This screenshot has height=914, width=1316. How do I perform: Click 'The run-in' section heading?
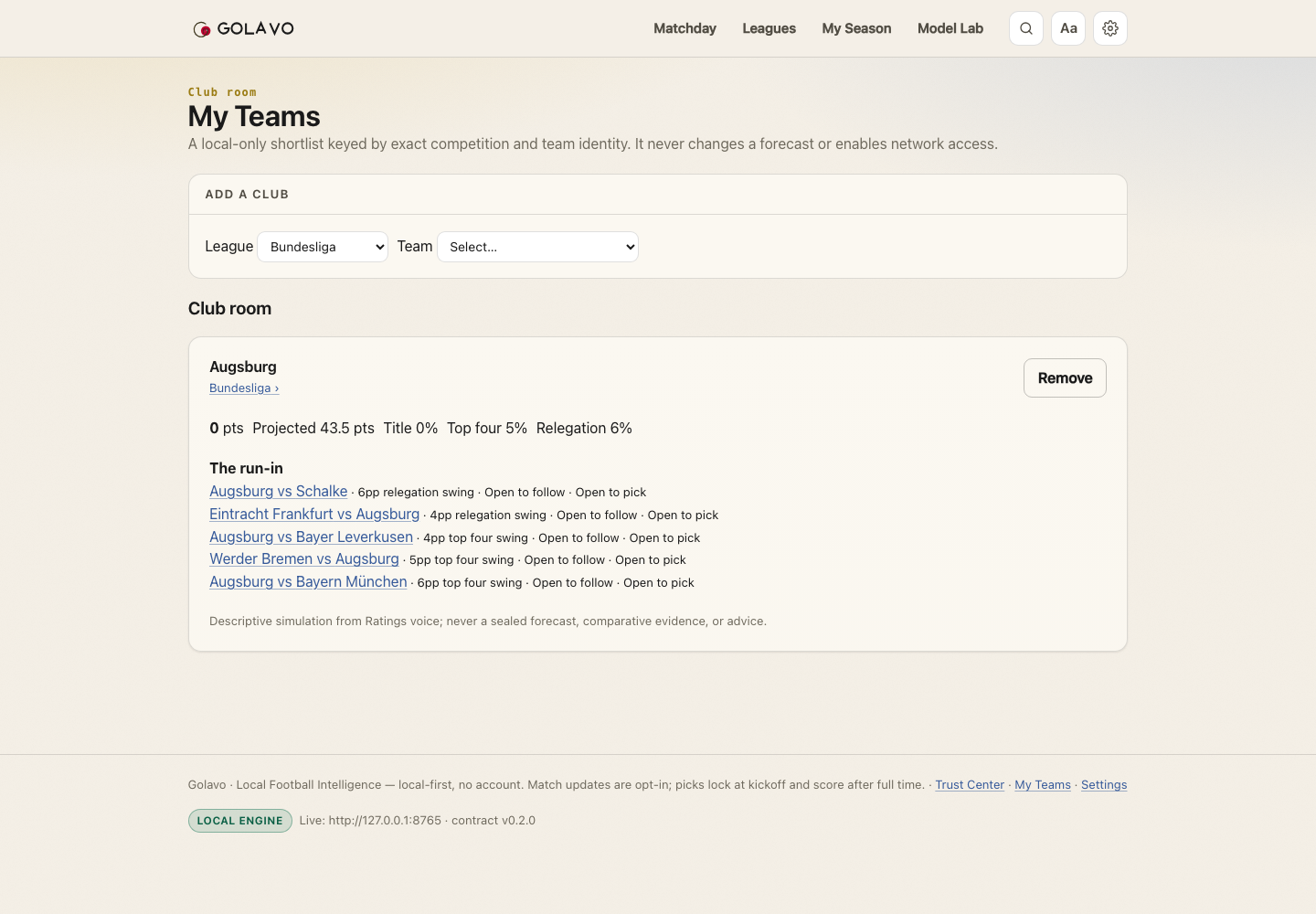[246, 468]
